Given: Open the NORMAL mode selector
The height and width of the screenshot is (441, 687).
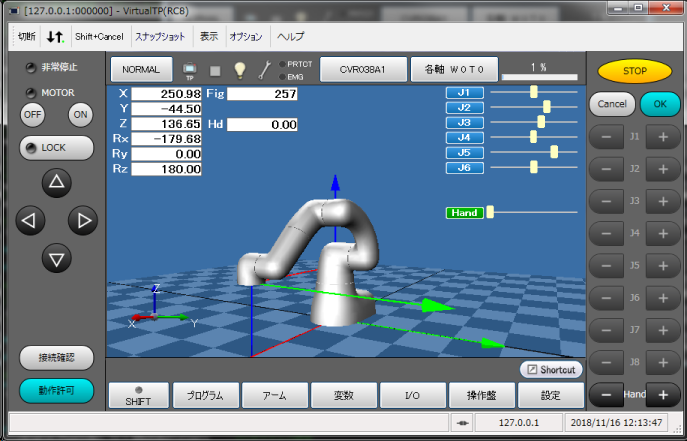Looking at the screenshot, I should [x=141, y=70].
